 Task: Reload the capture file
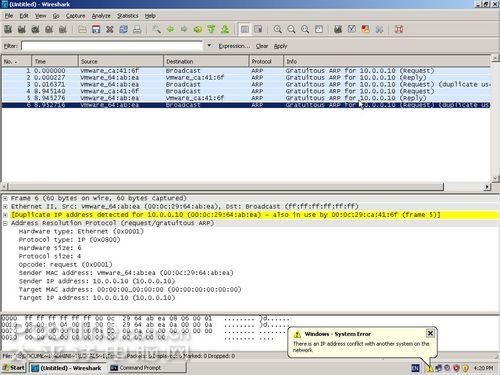click(x=123, y=29)
